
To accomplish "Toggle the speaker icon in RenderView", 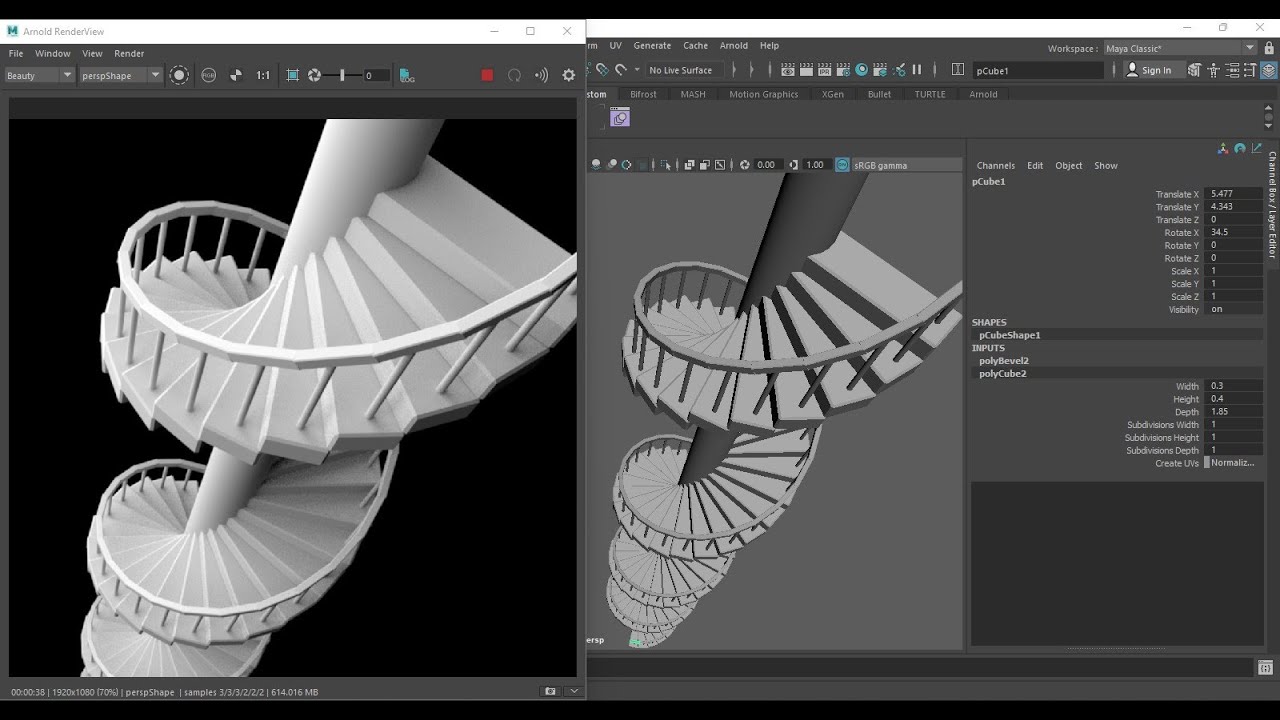I will [541, 75].
